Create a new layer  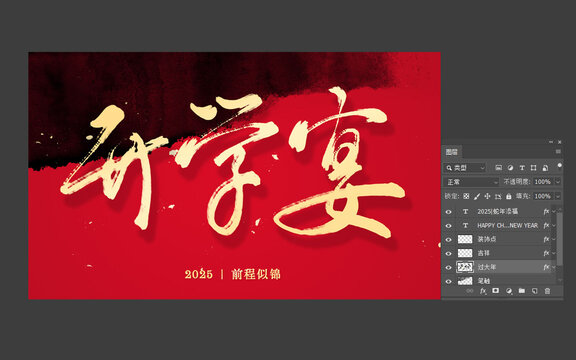tap(534, 291)
